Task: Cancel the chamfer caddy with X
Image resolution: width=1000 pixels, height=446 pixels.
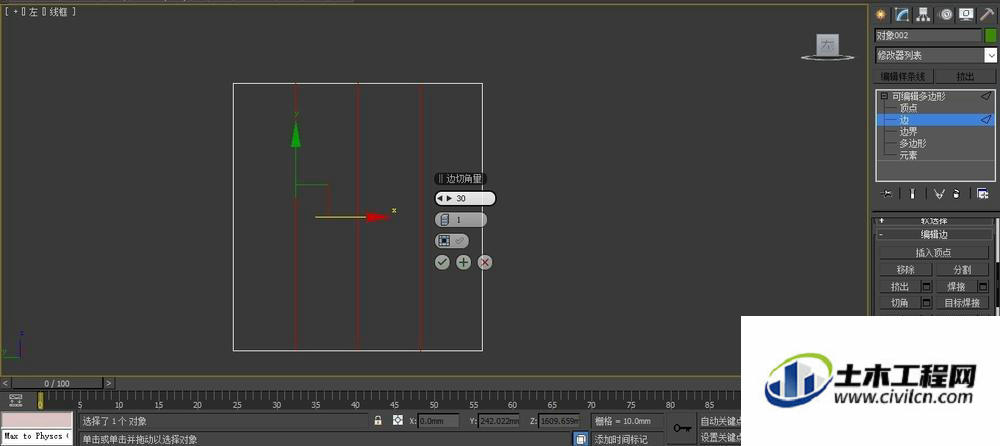Action: pyautogui.click(x=485, y=262)
